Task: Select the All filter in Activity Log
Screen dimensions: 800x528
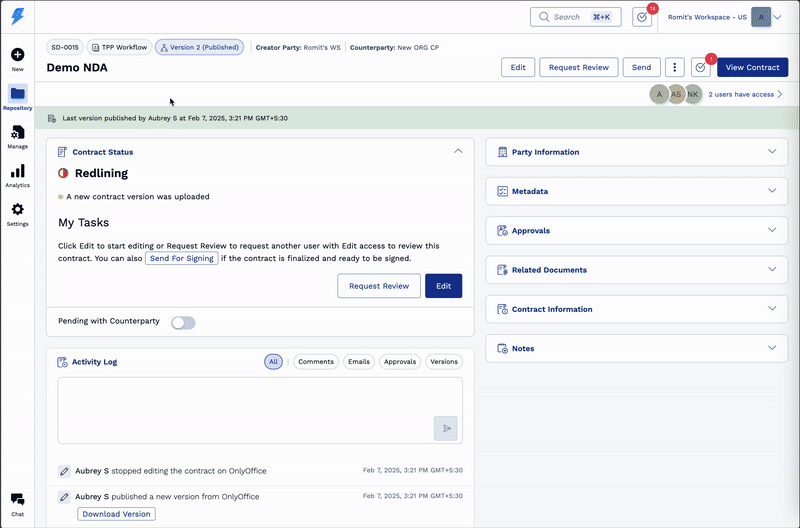Action: [273, 362]
